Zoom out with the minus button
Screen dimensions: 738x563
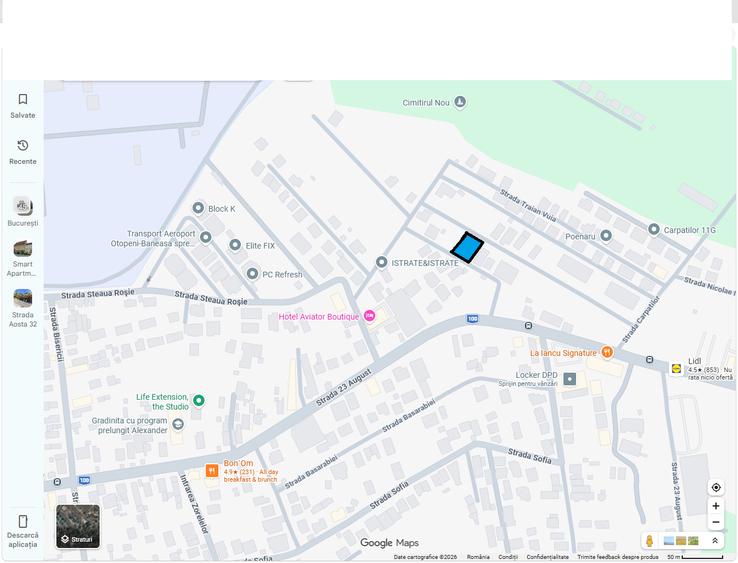[x=716, y=522]
